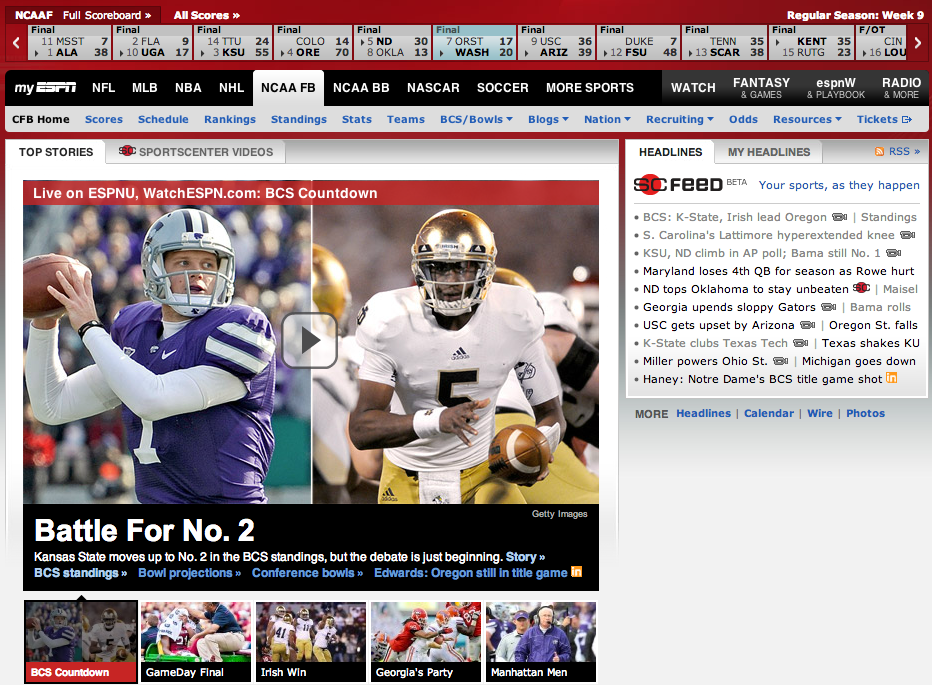Viewport: 932px width, 685px height.
Task: Open All Scores link
Action: click(207, 15)
